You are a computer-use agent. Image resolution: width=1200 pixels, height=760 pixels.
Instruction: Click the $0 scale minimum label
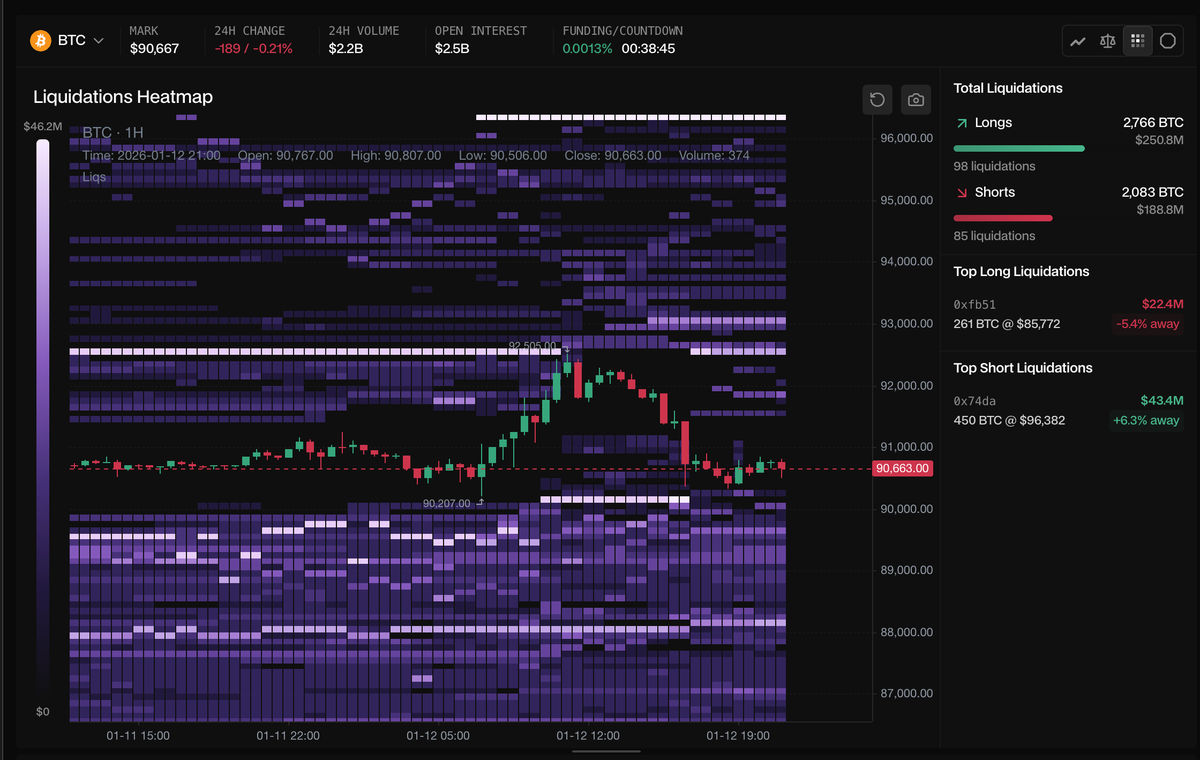[43, 712]
